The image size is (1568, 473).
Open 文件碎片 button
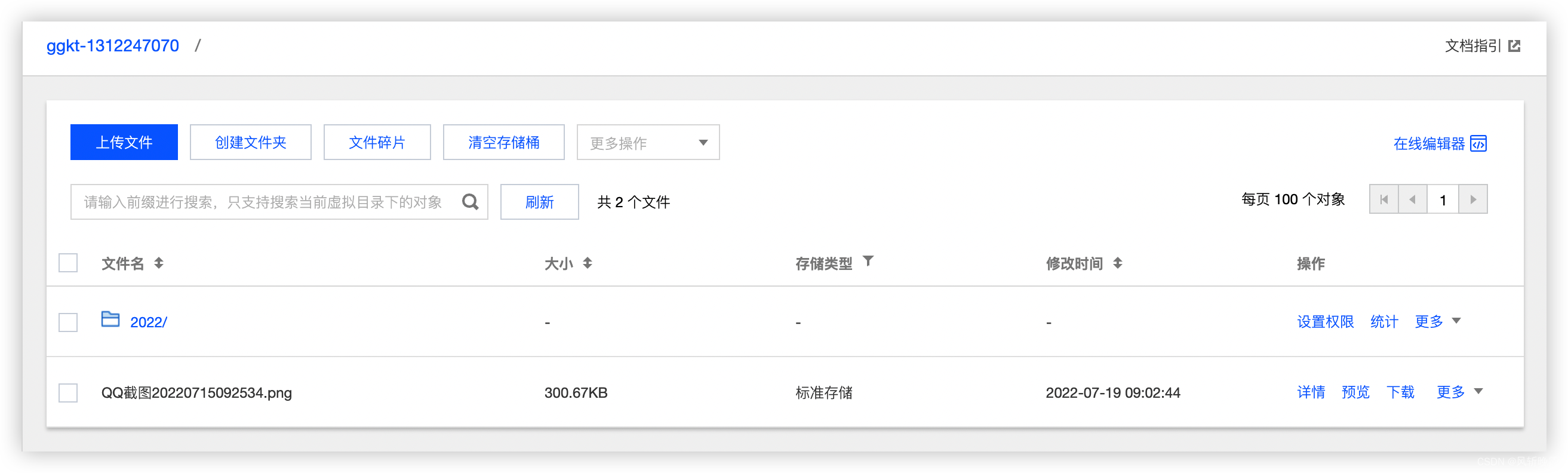click(x=377, y=143)
